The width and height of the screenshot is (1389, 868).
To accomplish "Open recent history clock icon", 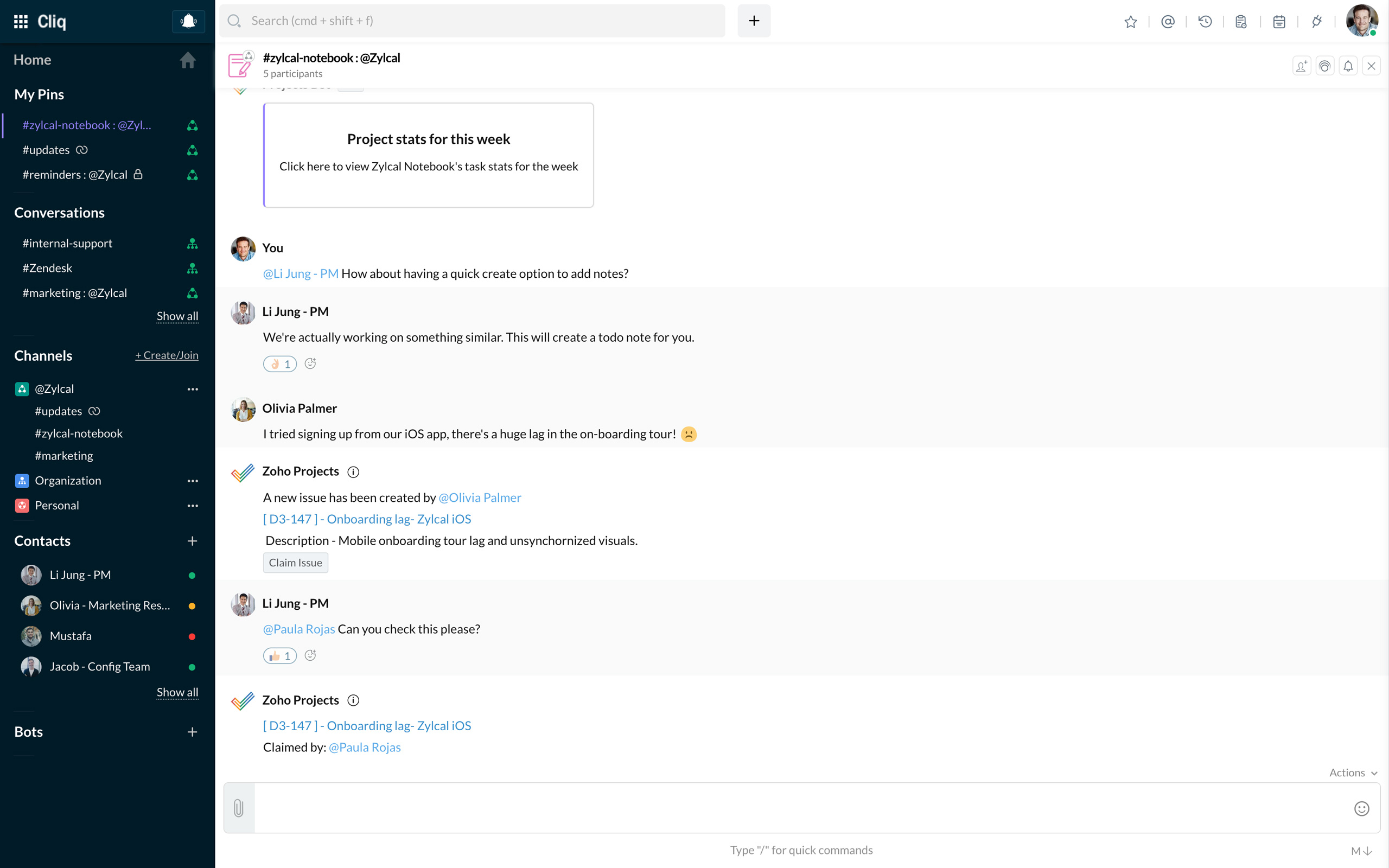I will click(x=1205, y=22).
